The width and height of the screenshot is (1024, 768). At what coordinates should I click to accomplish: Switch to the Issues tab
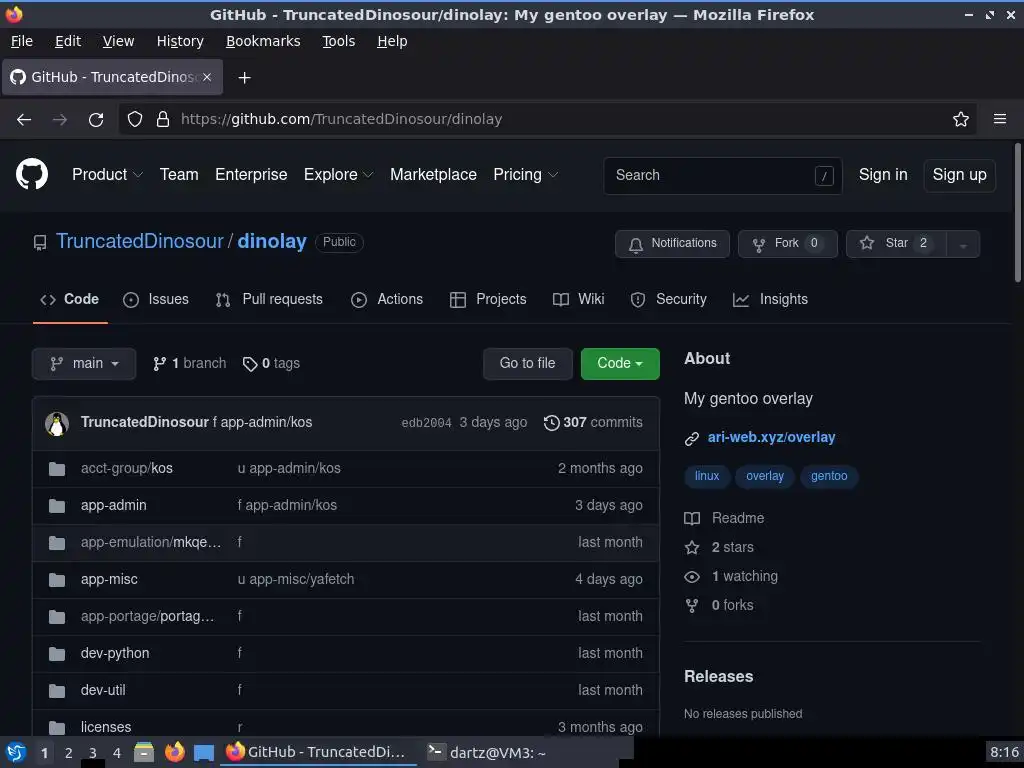(155, 299)
